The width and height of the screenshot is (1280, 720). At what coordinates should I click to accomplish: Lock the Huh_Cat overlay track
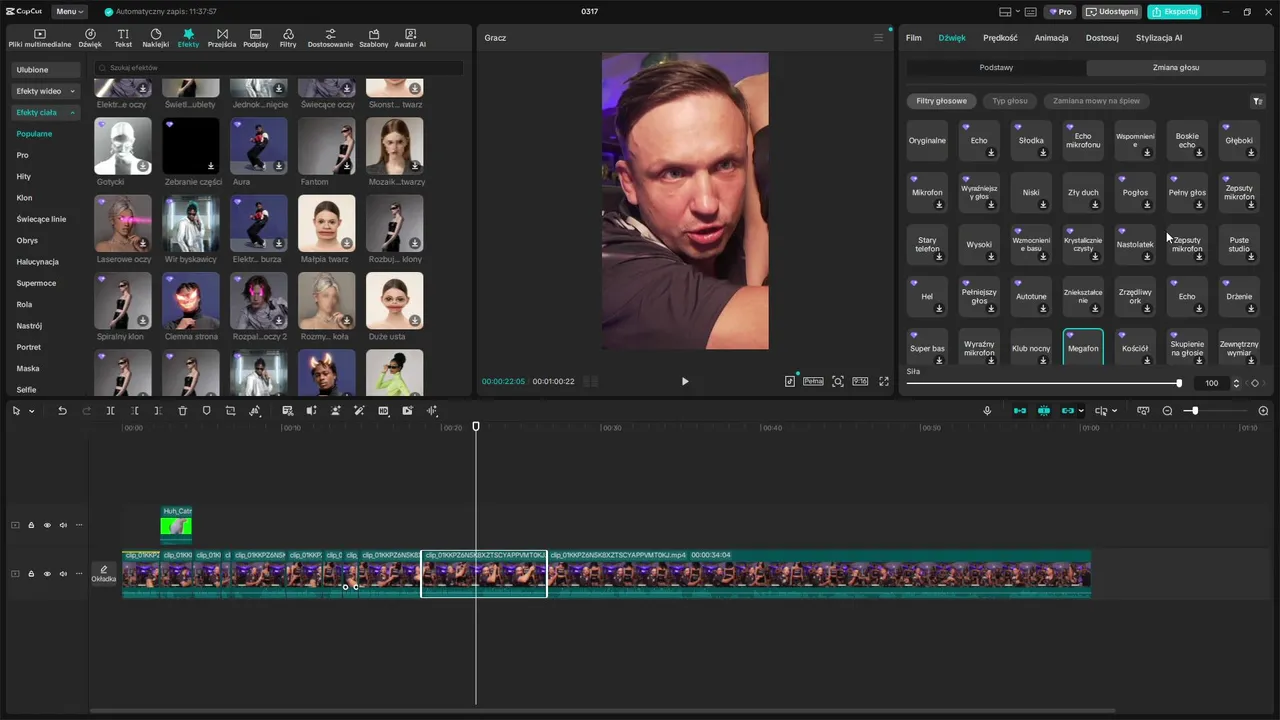[x=31, y=525]
